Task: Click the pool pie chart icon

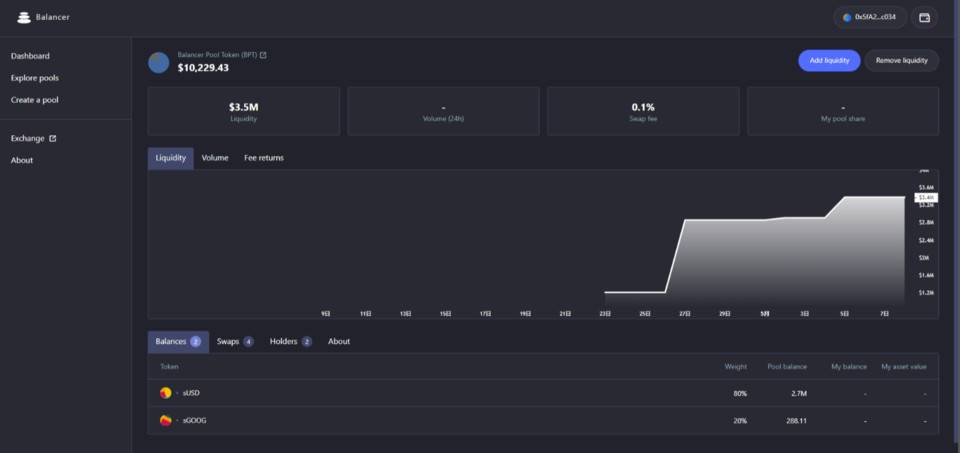Action: click(159, 62)
